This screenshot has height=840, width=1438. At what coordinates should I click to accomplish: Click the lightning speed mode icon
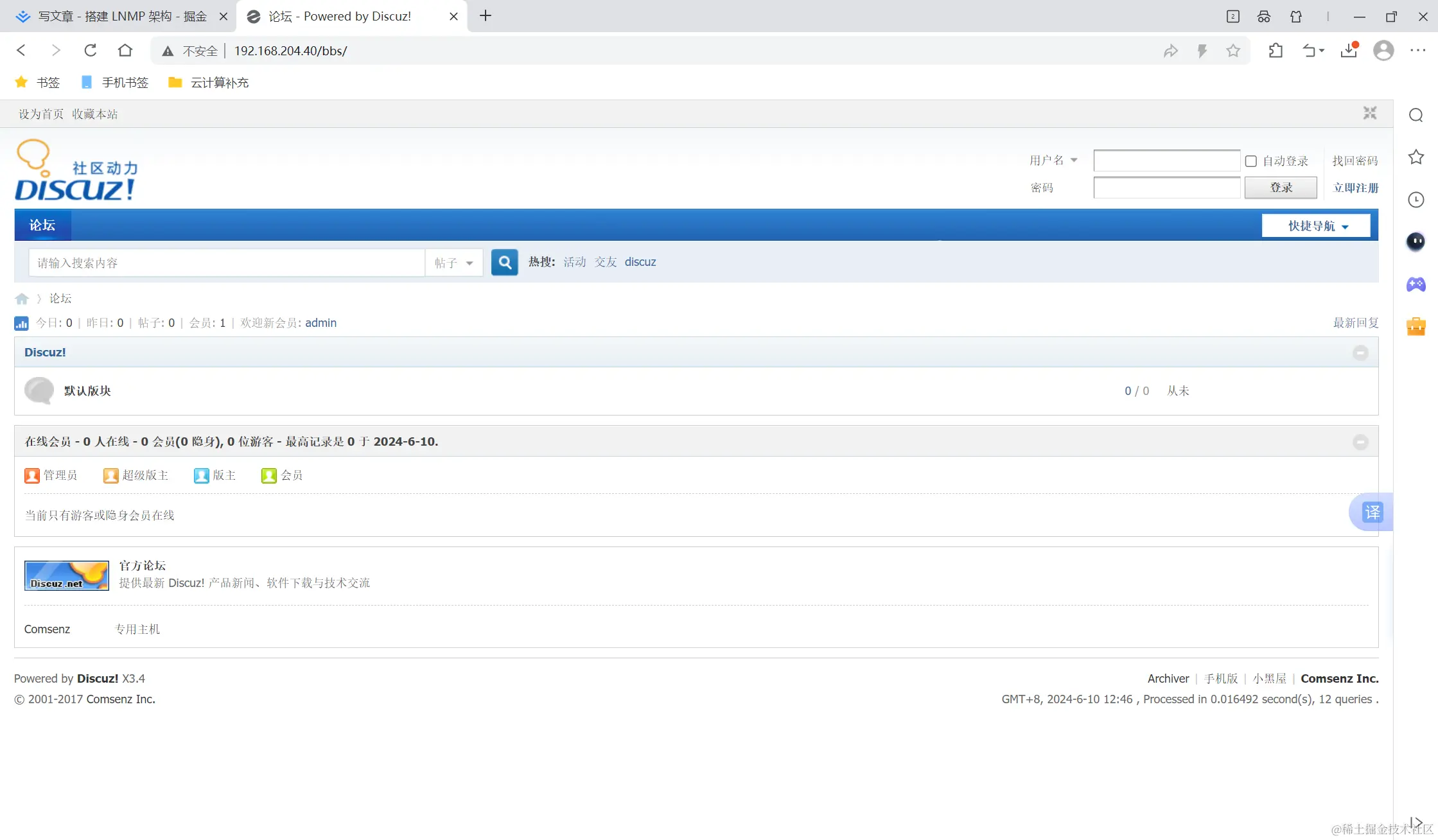[x=1202, y=51]
